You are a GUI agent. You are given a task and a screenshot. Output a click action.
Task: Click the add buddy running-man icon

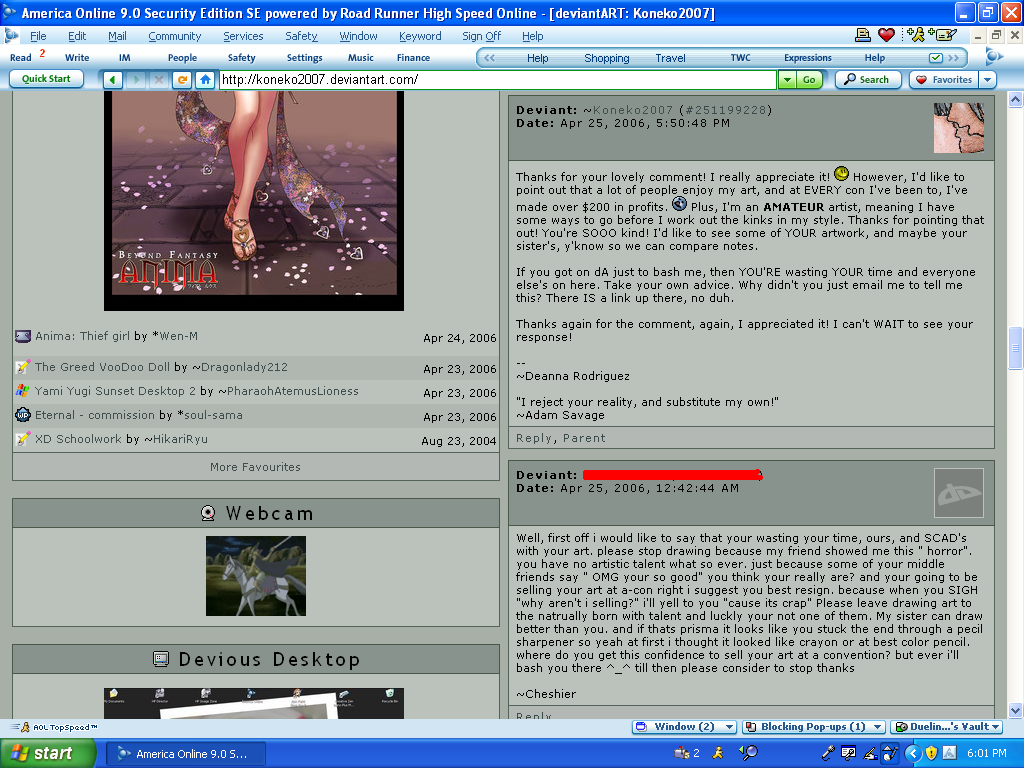(x=916, y=35)
